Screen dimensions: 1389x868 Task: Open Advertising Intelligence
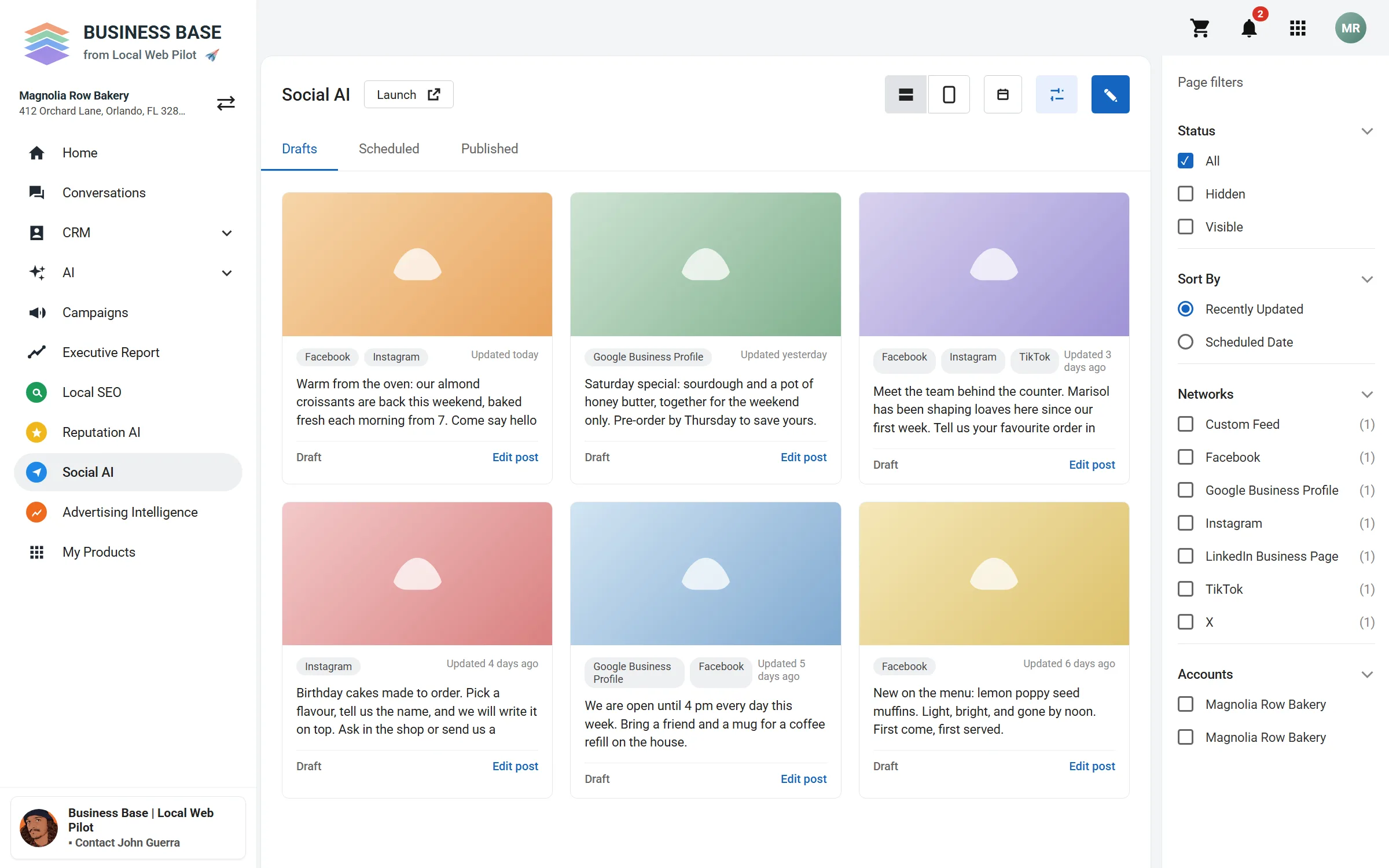tap(128, 512)
